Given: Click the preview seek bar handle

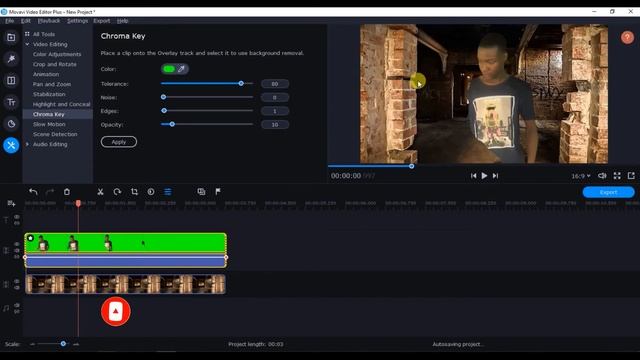Looking at the screenshot, I should tap(411, 166).
